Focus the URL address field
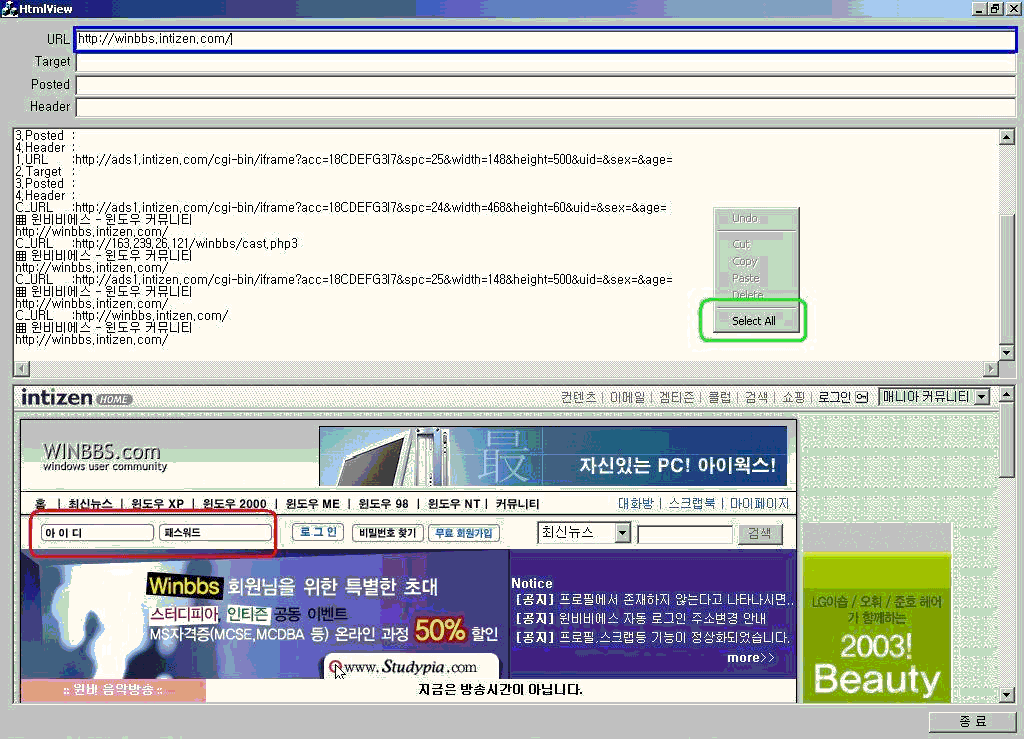The width and height of the screenshot is (1024, 739). [x=545, y=39]
